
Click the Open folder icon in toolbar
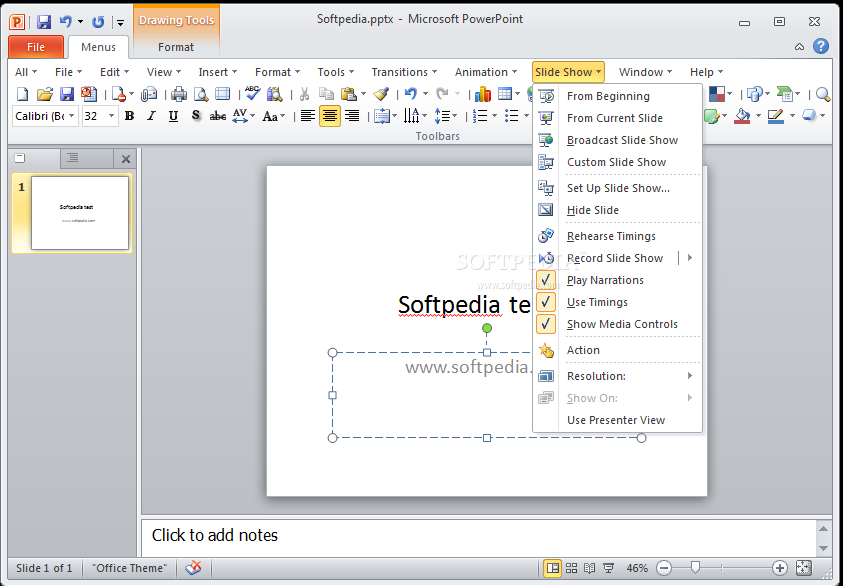coord(45,95)
